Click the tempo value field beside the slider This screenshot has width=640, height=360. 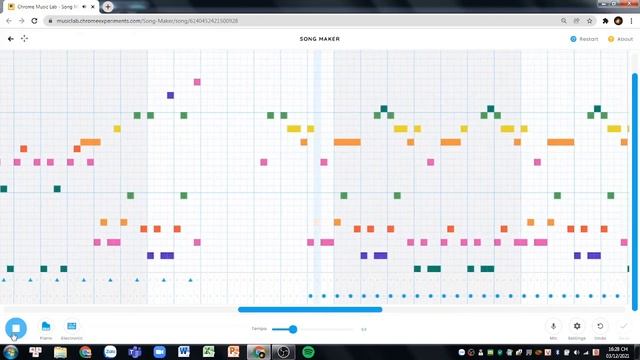(x=364, y=329)
